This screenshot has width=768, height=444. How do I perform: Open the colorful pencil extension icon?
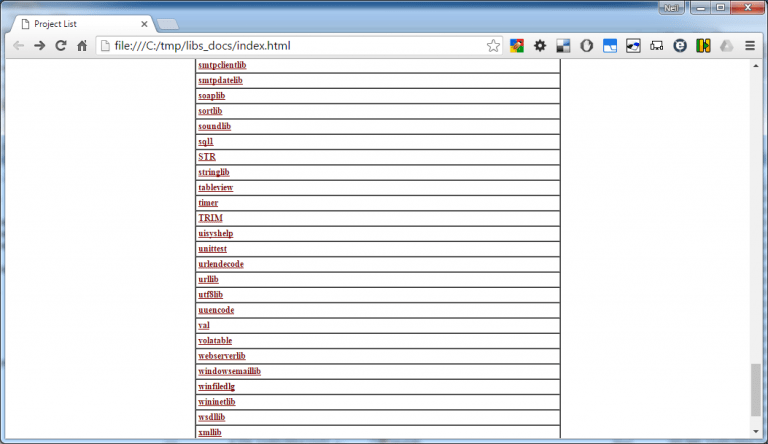(x=517, y=46)
